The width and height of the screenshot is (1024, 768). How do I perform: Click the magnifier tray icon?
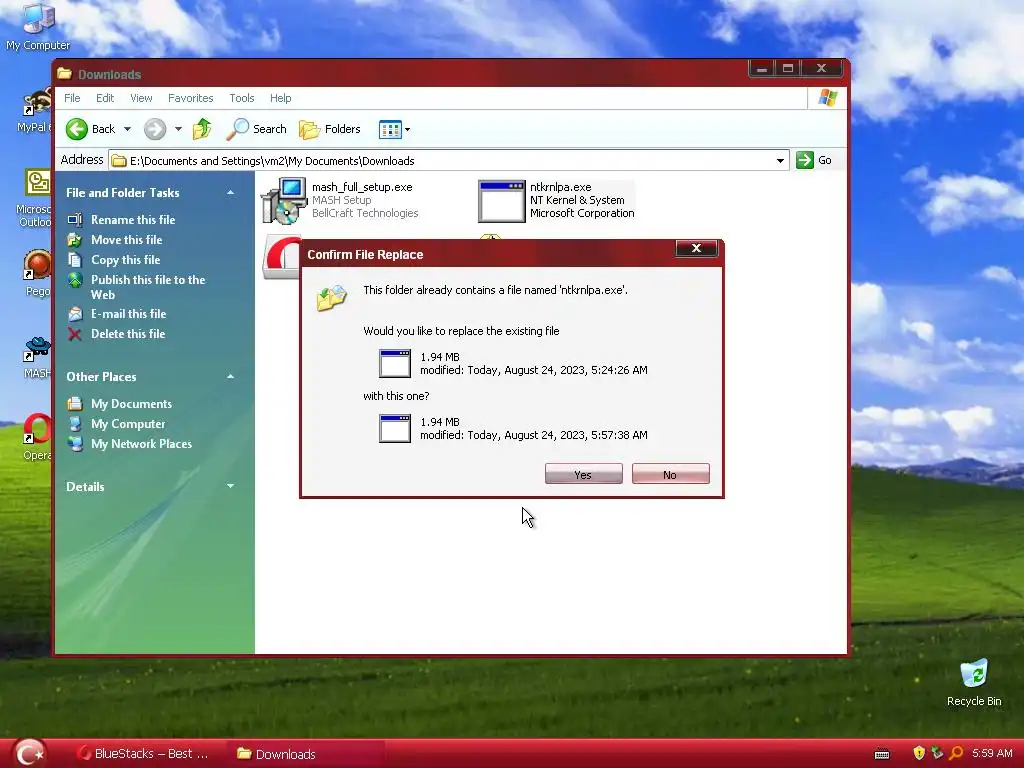[956, 754]
